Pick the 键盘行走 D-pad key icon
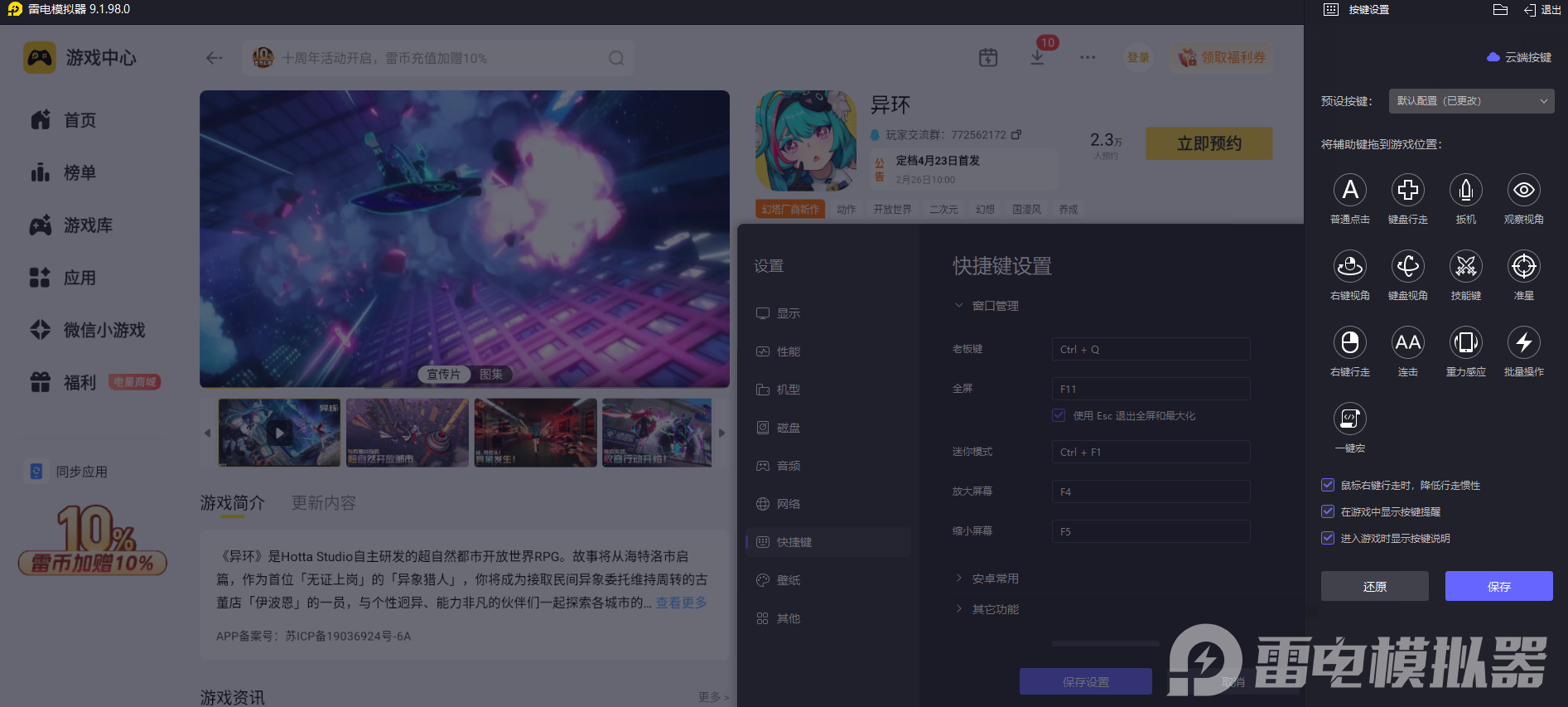This screenshot has width=1568, height=707. 1408,190
